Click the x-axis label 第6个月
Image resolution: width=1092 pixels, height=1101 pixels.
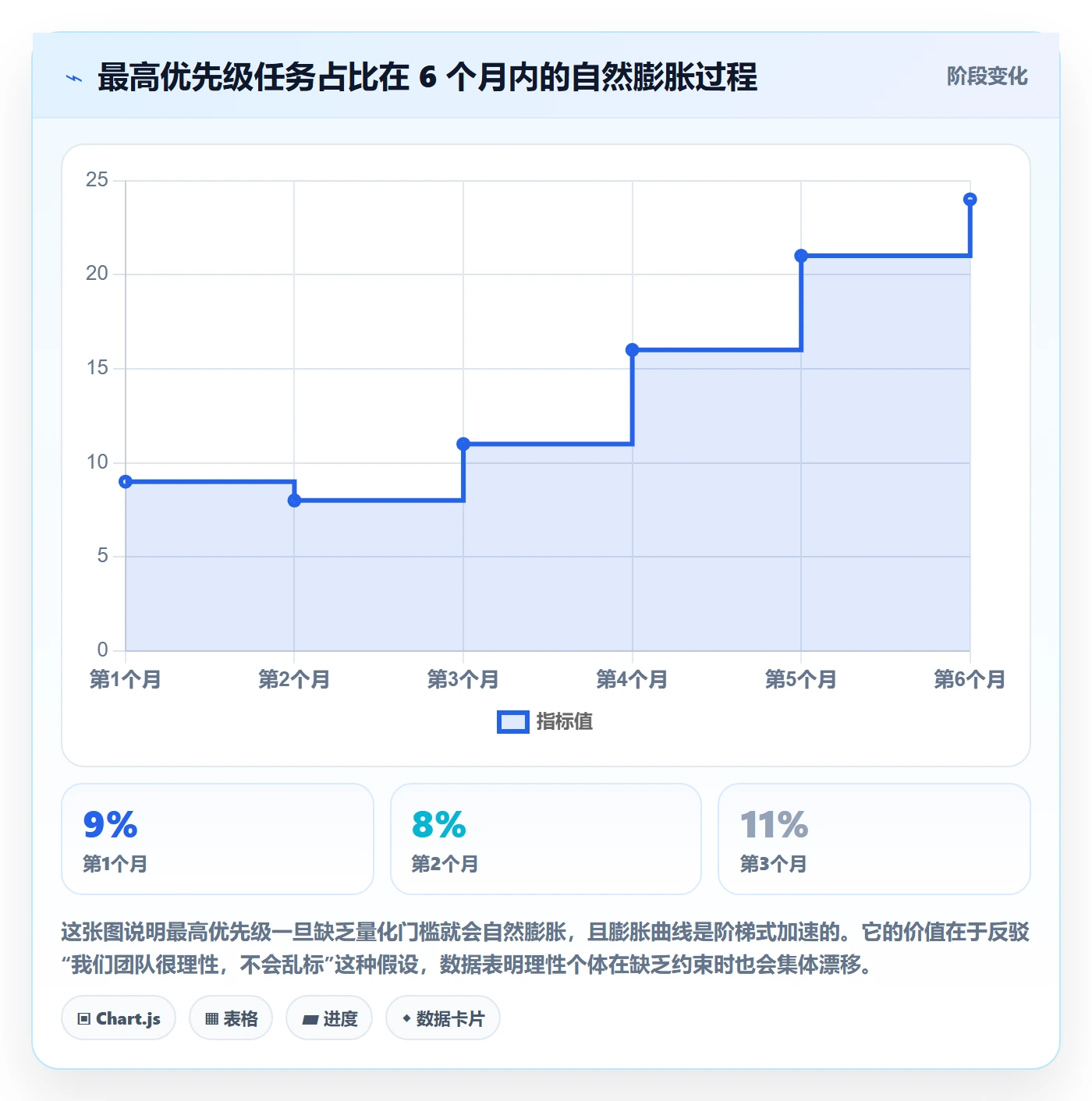tap(970, 679)
